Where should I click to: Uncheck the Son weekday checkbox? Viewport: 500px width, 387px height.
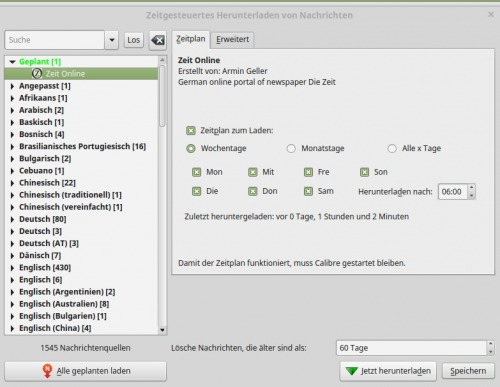click(364, 172)
